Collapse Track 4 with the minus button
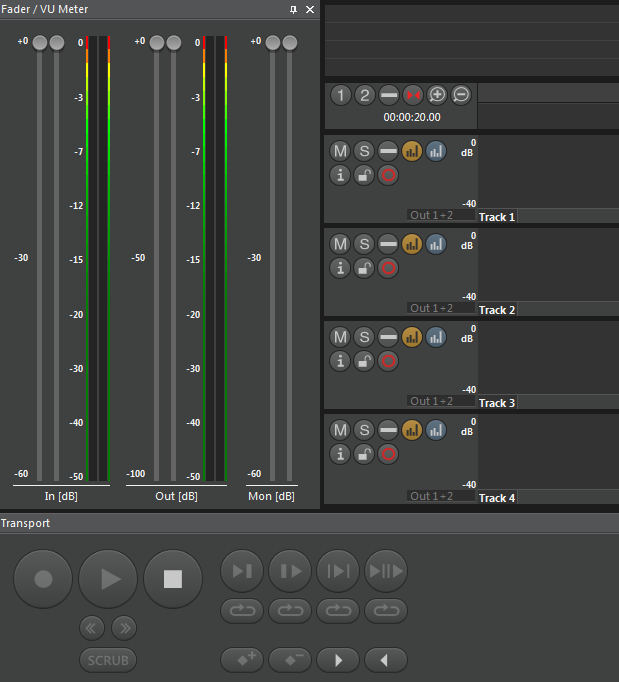This screenshot has width=619, height=682. tap(388, 430)
